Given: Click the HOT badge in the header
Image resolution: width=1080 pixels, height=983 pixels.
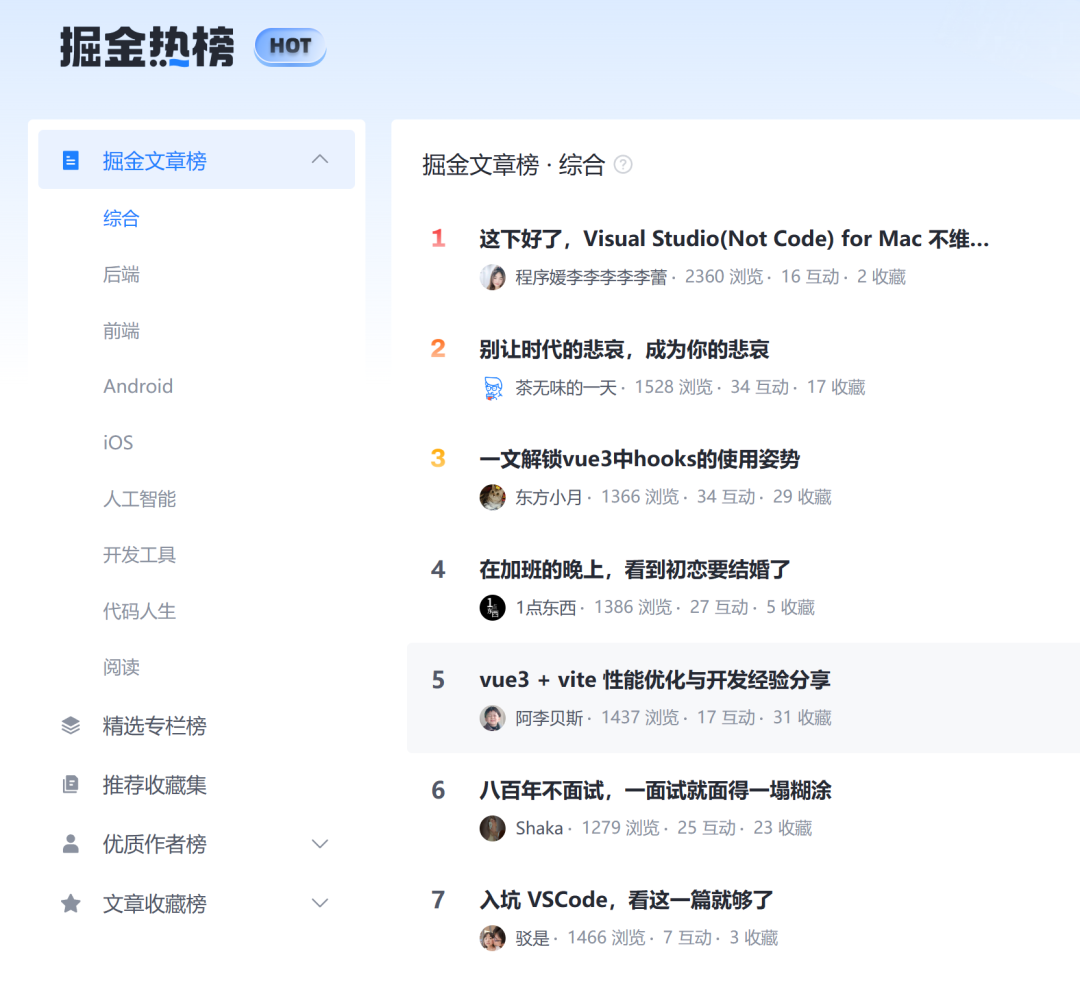Looking at the screenshot, I should click(289, 45).
